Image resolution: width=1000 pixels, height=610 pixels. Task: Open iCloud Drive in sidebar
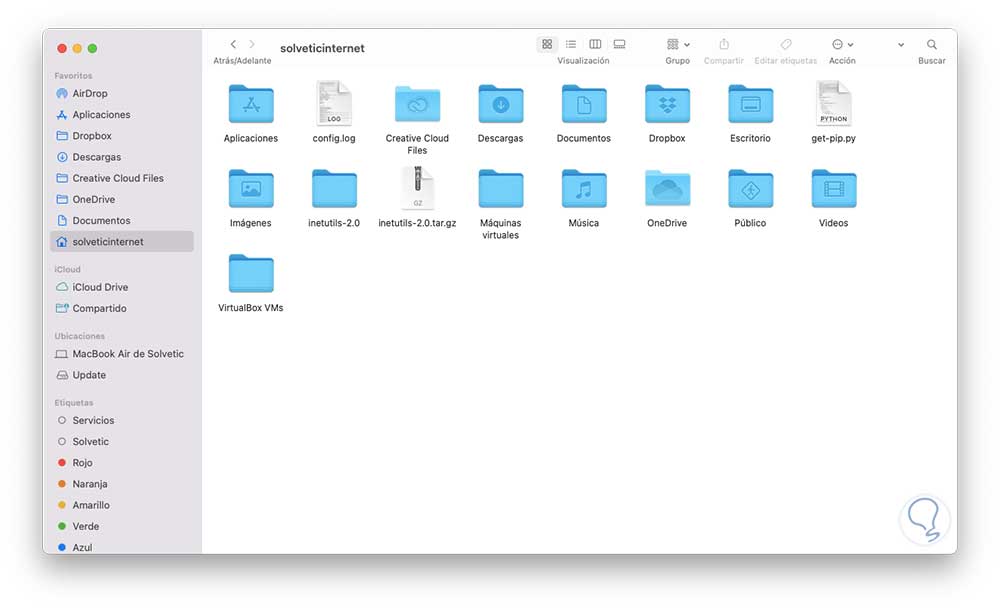click(122, 287)
